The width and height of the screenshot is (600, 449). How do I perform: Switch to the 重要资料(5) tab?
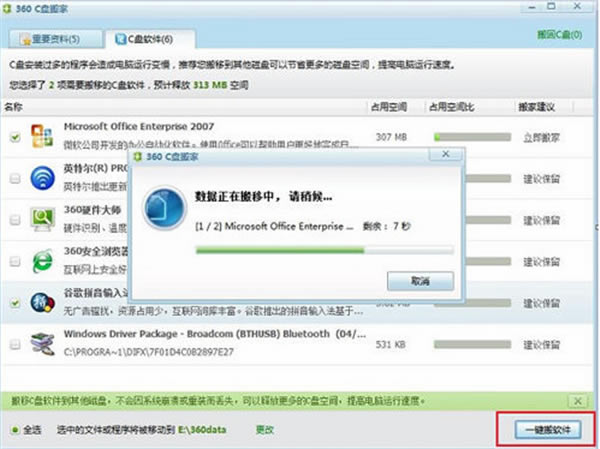[56, 39]
